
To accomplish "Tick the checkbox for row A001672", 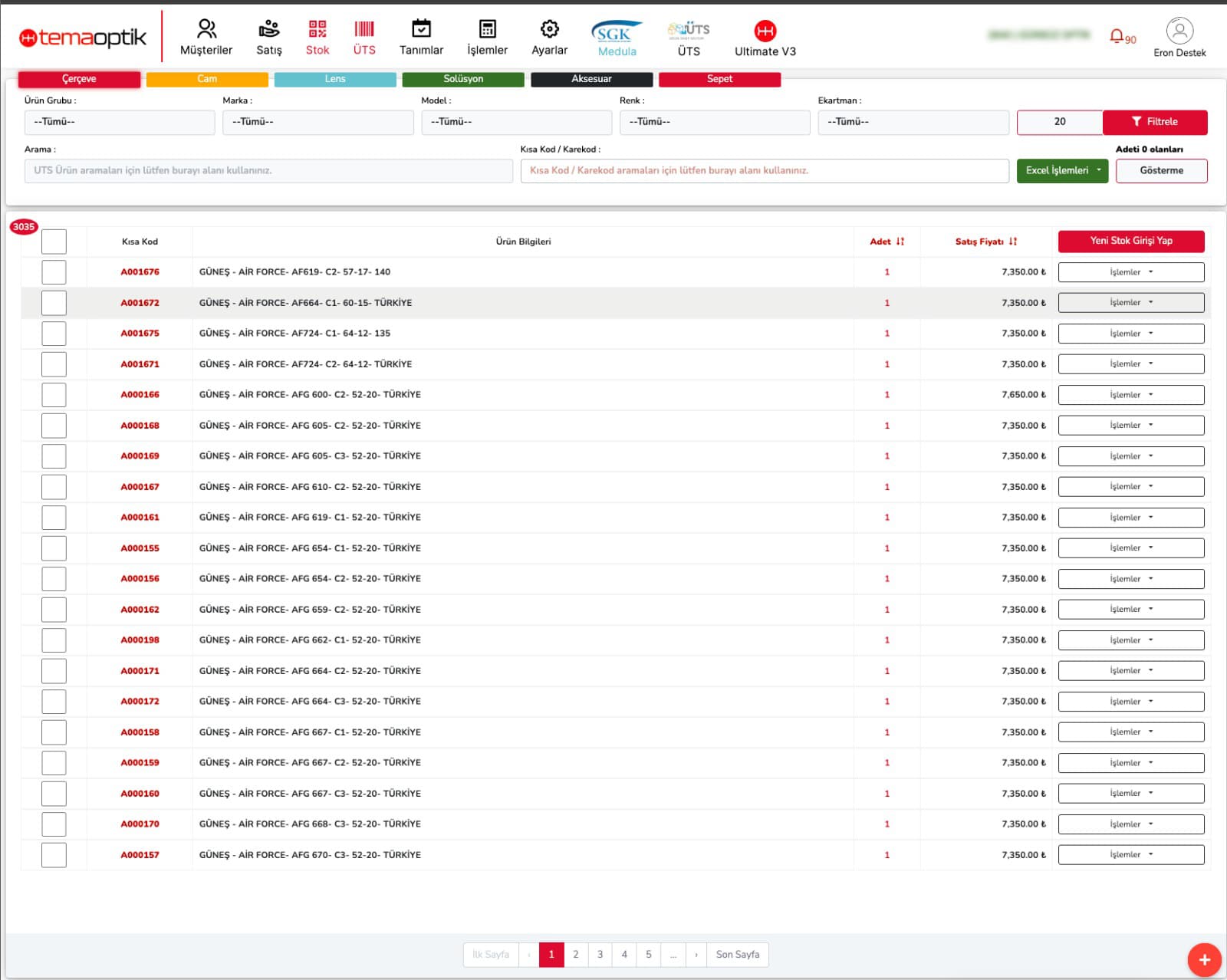I will click(54, 303).
